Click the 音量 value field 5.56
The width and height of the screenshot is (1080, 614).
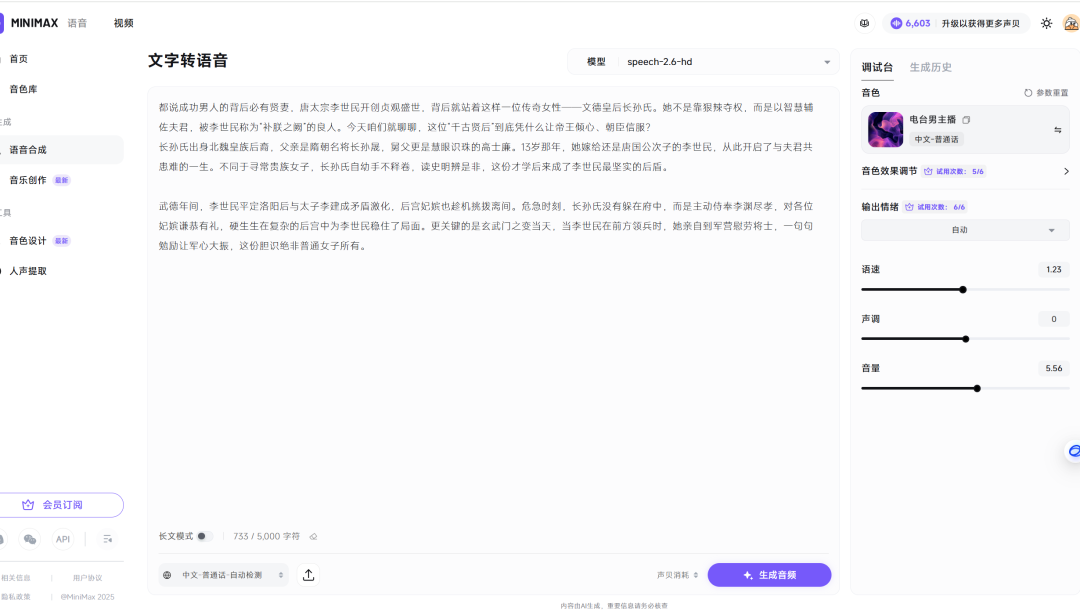point(1054,369)
